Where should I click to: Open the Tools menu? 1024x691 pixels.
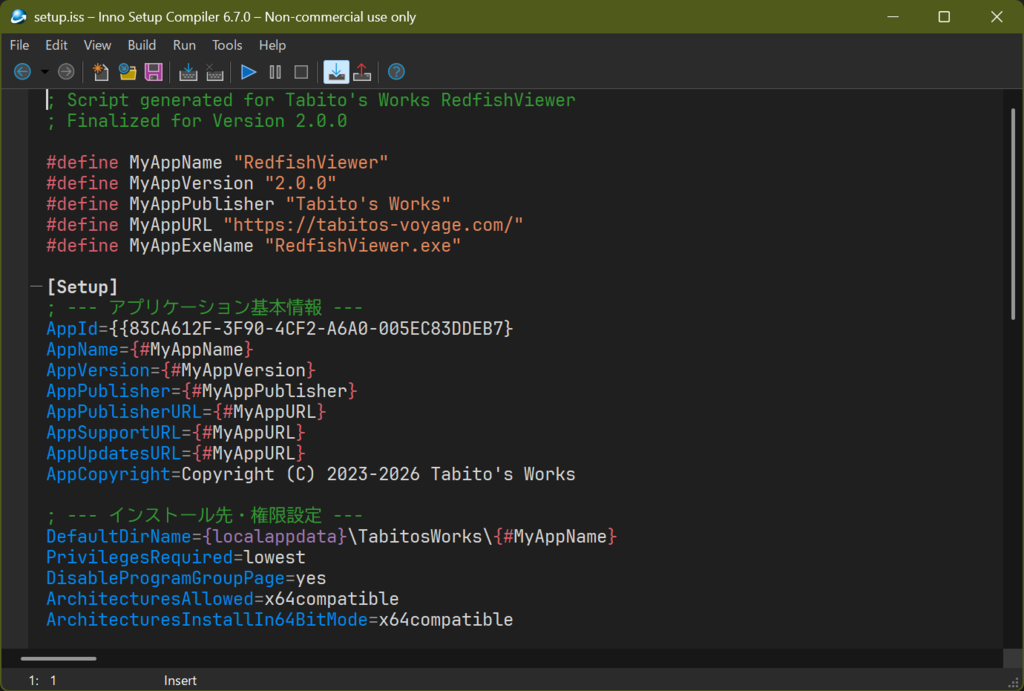(227, 45)
